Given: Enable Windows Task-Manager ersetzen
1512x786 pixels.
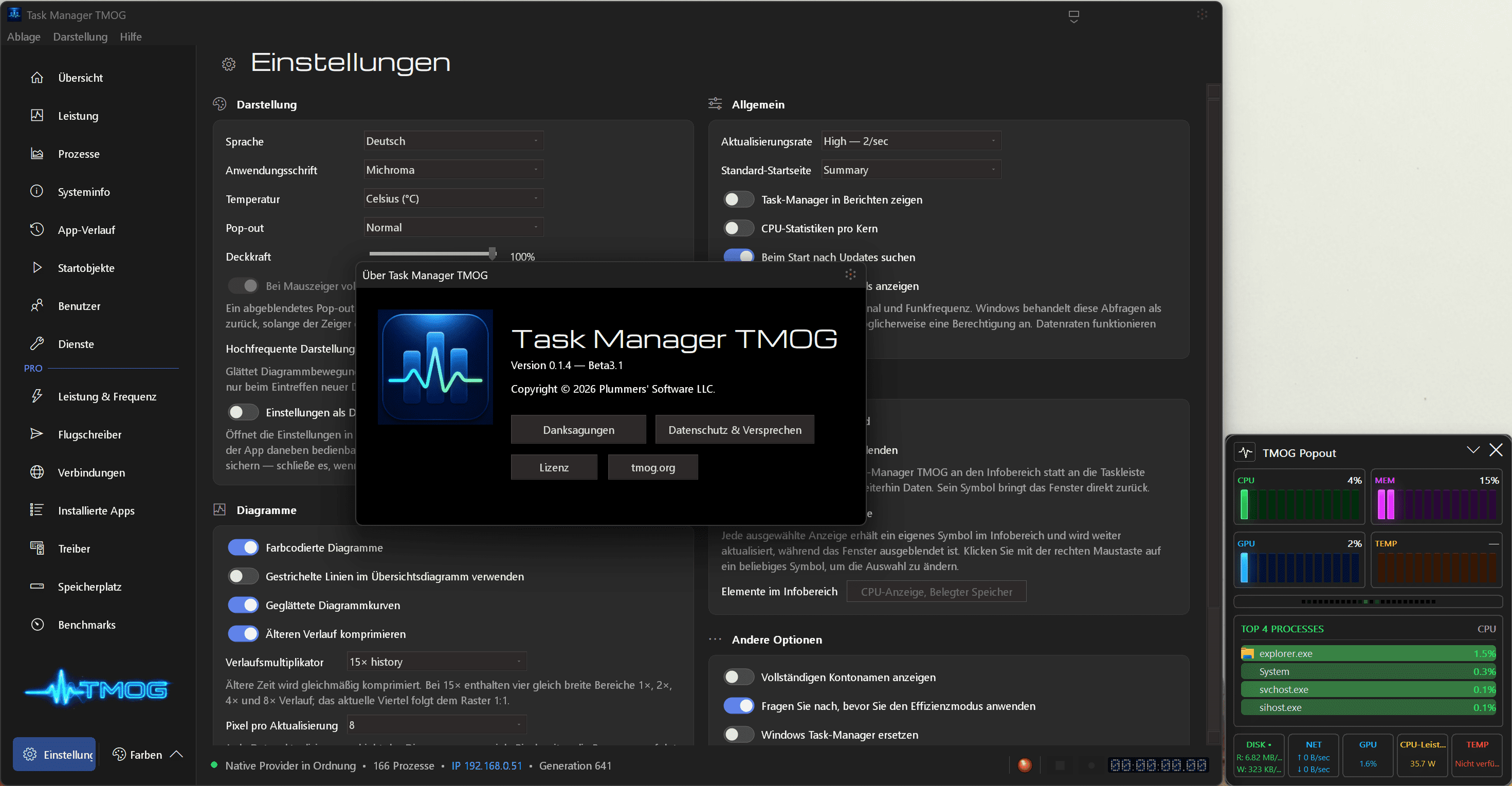Looking at the screenshot, I should coord(738,735).
